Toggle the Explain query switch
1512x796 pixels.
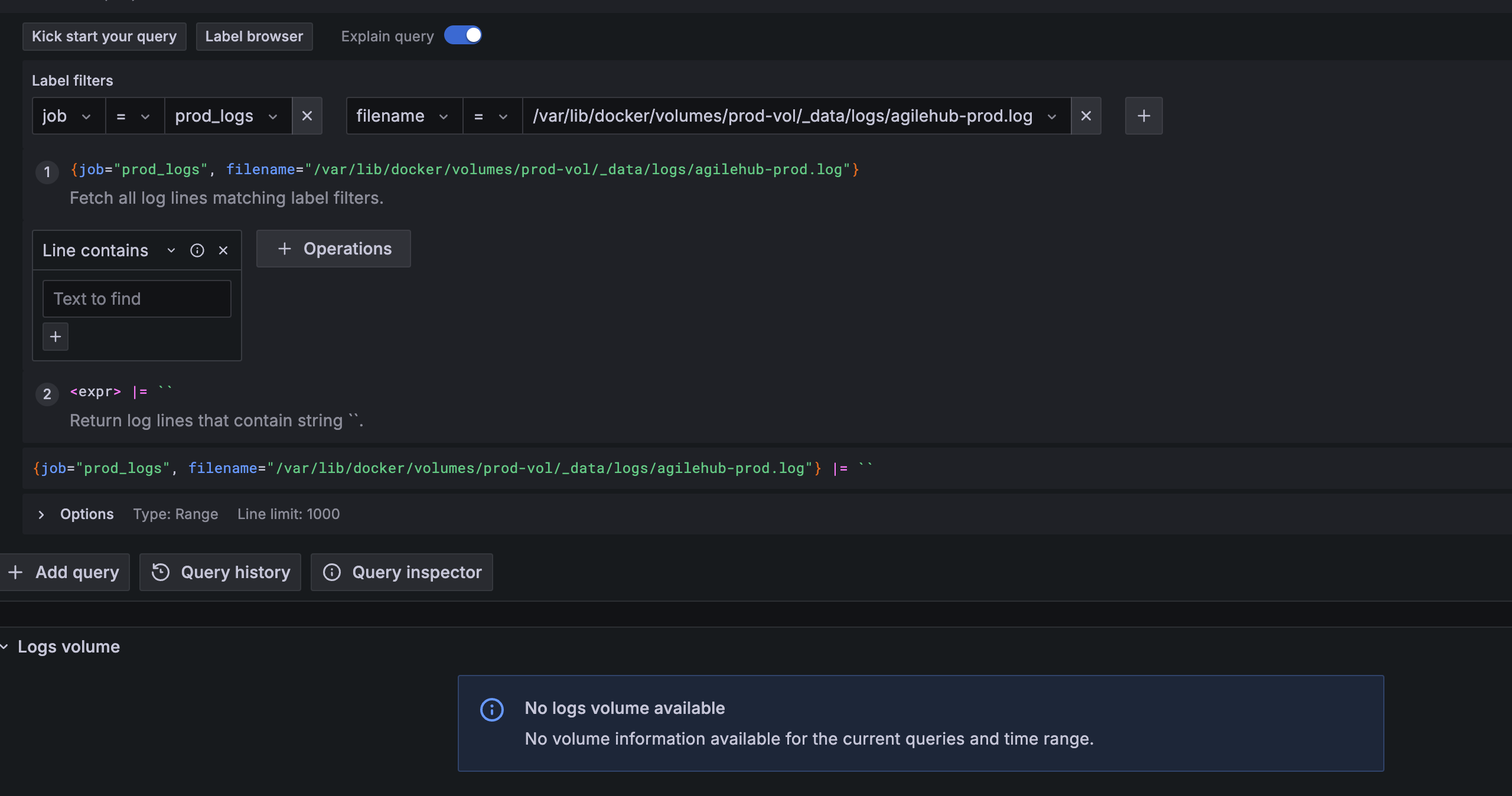coord(463,35)
